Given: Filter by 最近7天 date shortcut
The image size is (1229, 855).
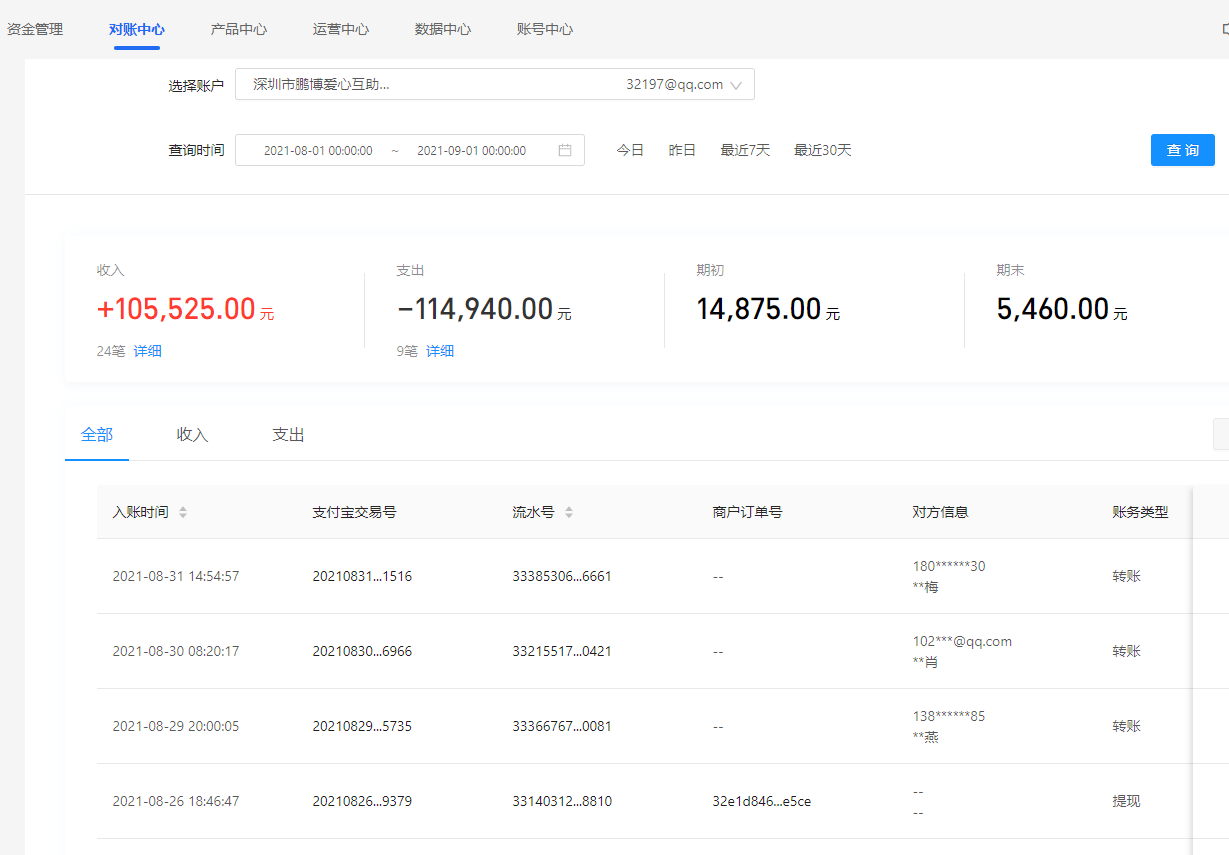Looking at the screenshot, I should click(x=745, y=150).
